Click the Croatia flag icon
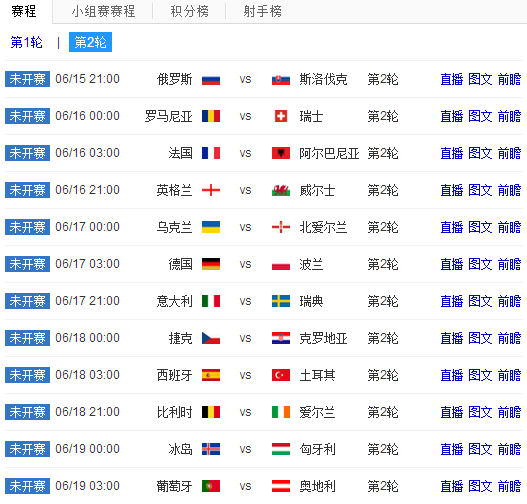This screenshot has width=527, height=504. (x=281, y=338)
